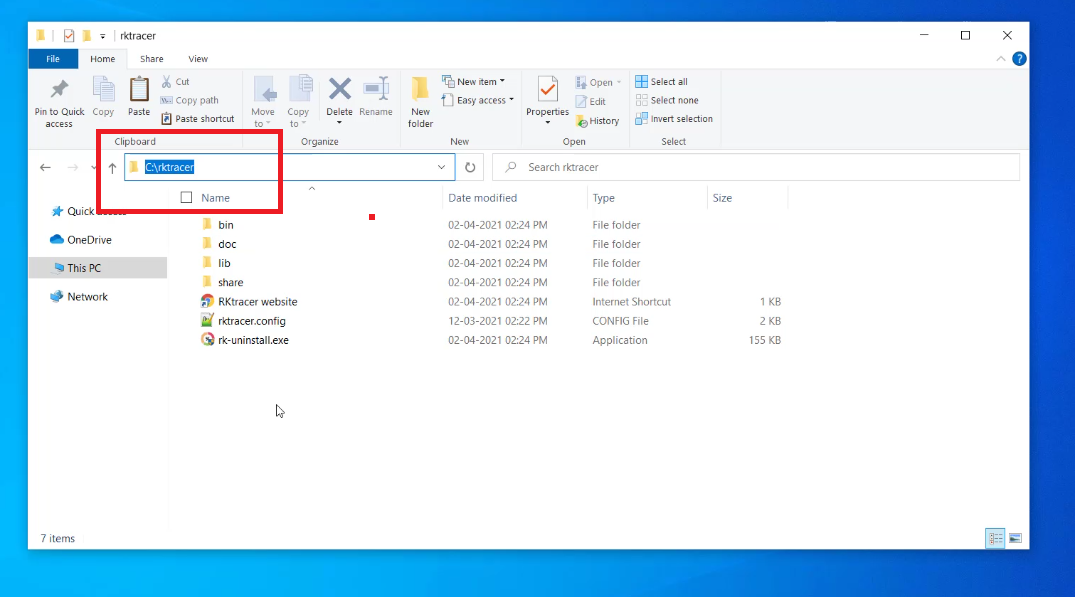Click Invert selection in ribbon
The width and height of the screenshot is (1075, 597).
674,119
